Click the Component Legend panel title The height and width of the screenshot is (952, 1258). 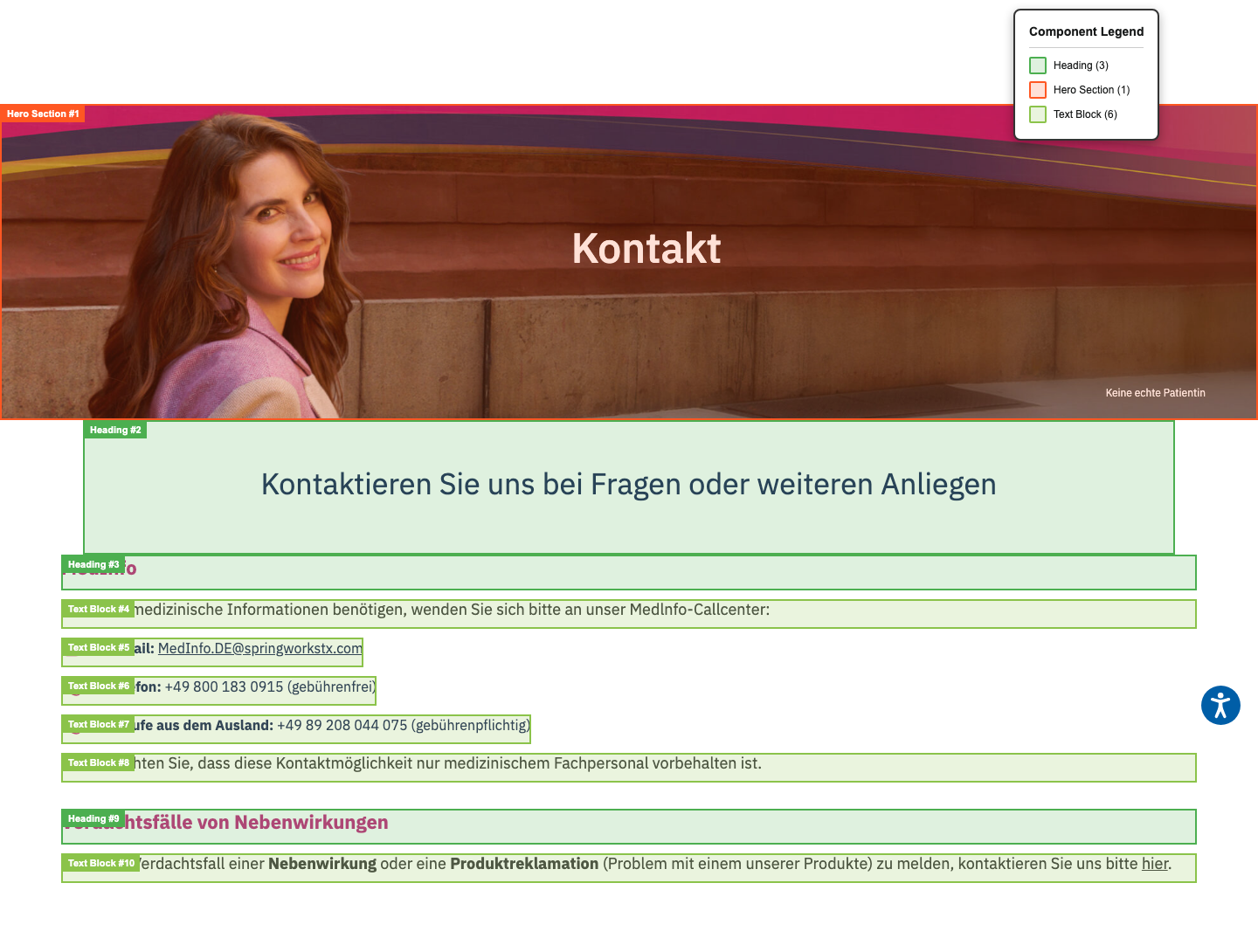coord(1086,31)
